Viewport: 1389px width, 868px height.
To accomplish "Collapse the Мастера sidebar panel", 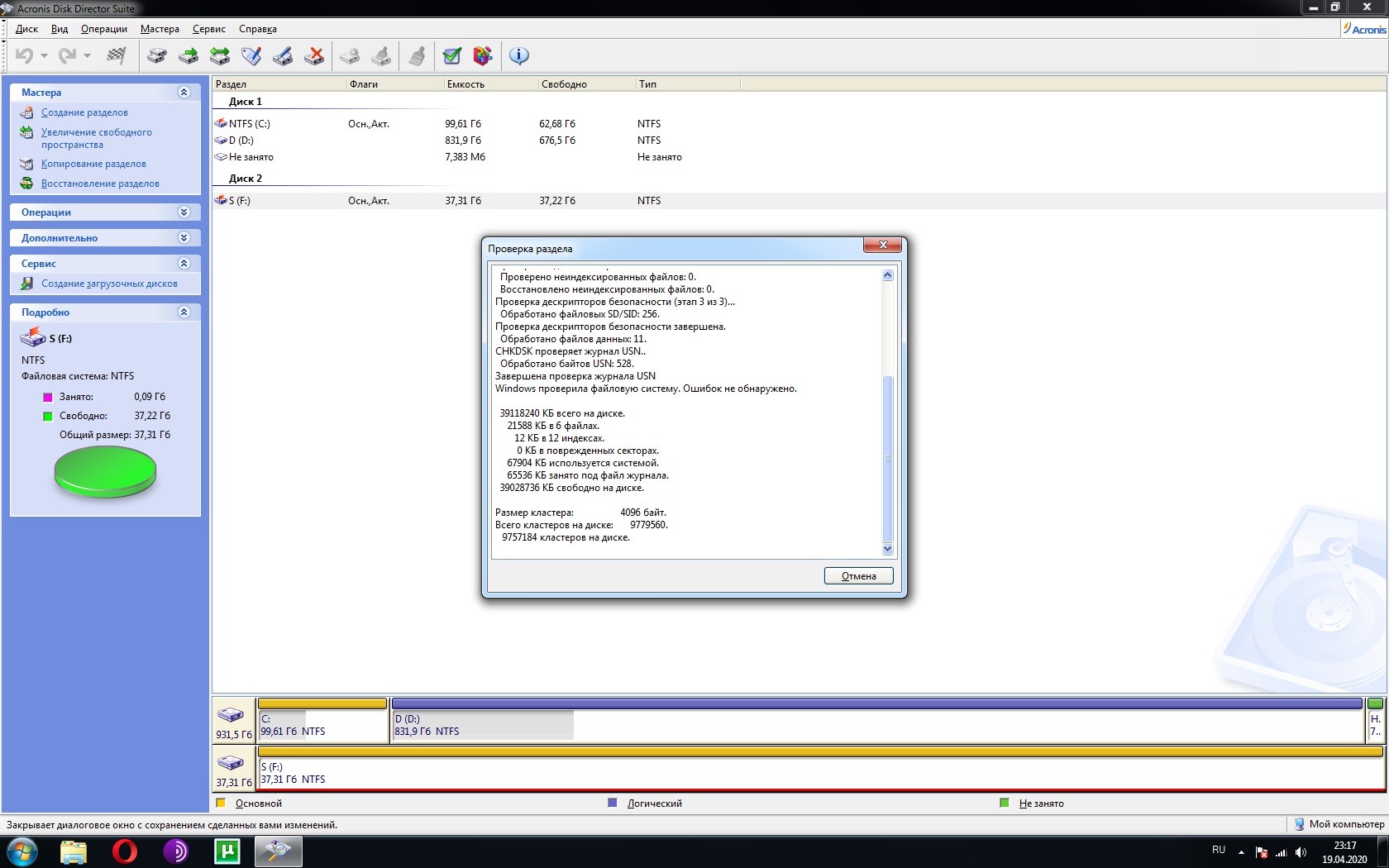I will click(x=184, y=93).
